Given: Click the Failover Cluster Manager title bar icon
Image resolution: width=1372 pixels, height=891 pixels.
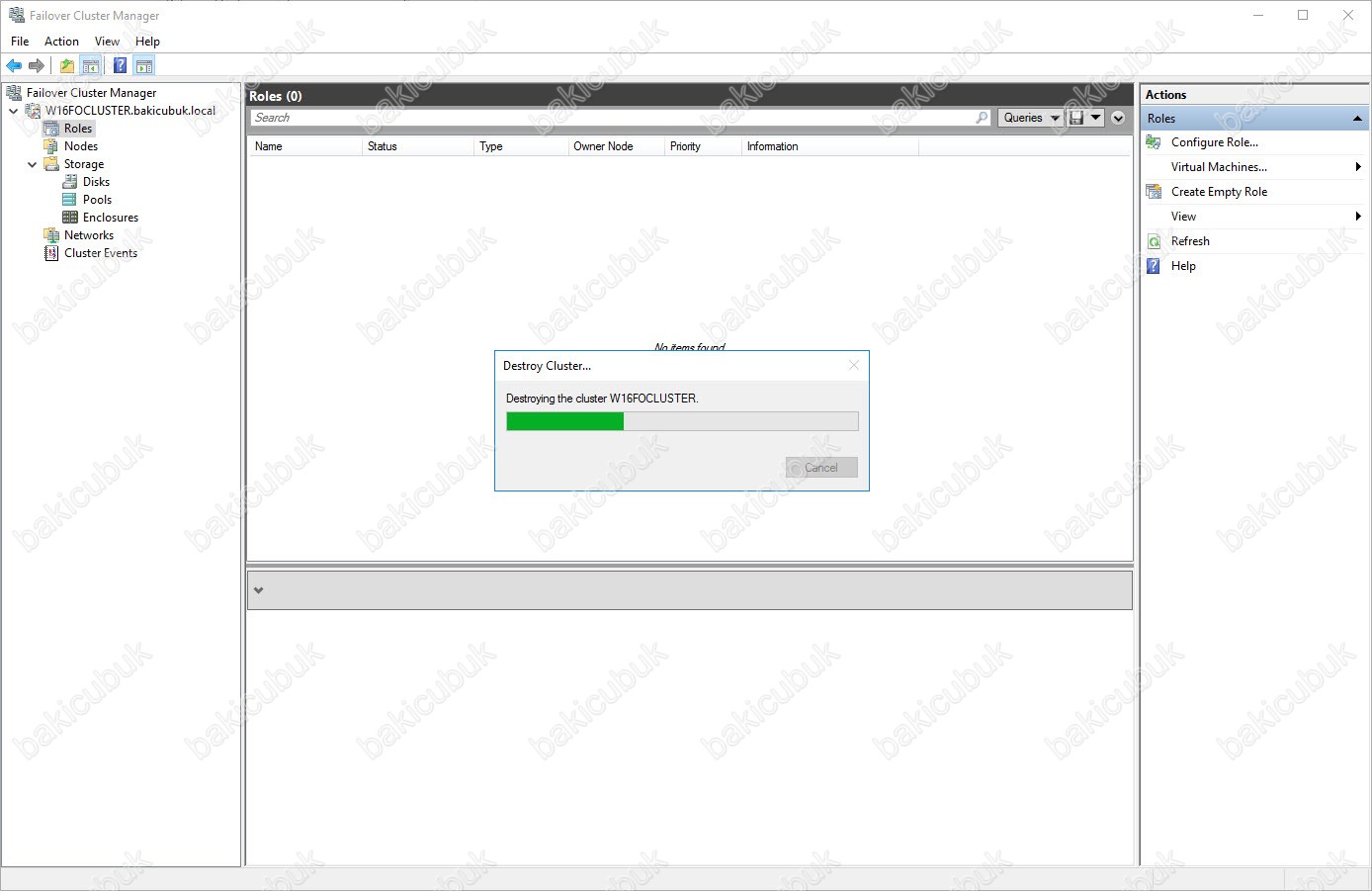Looking at the screenshot, I should [x=16, y=16].
